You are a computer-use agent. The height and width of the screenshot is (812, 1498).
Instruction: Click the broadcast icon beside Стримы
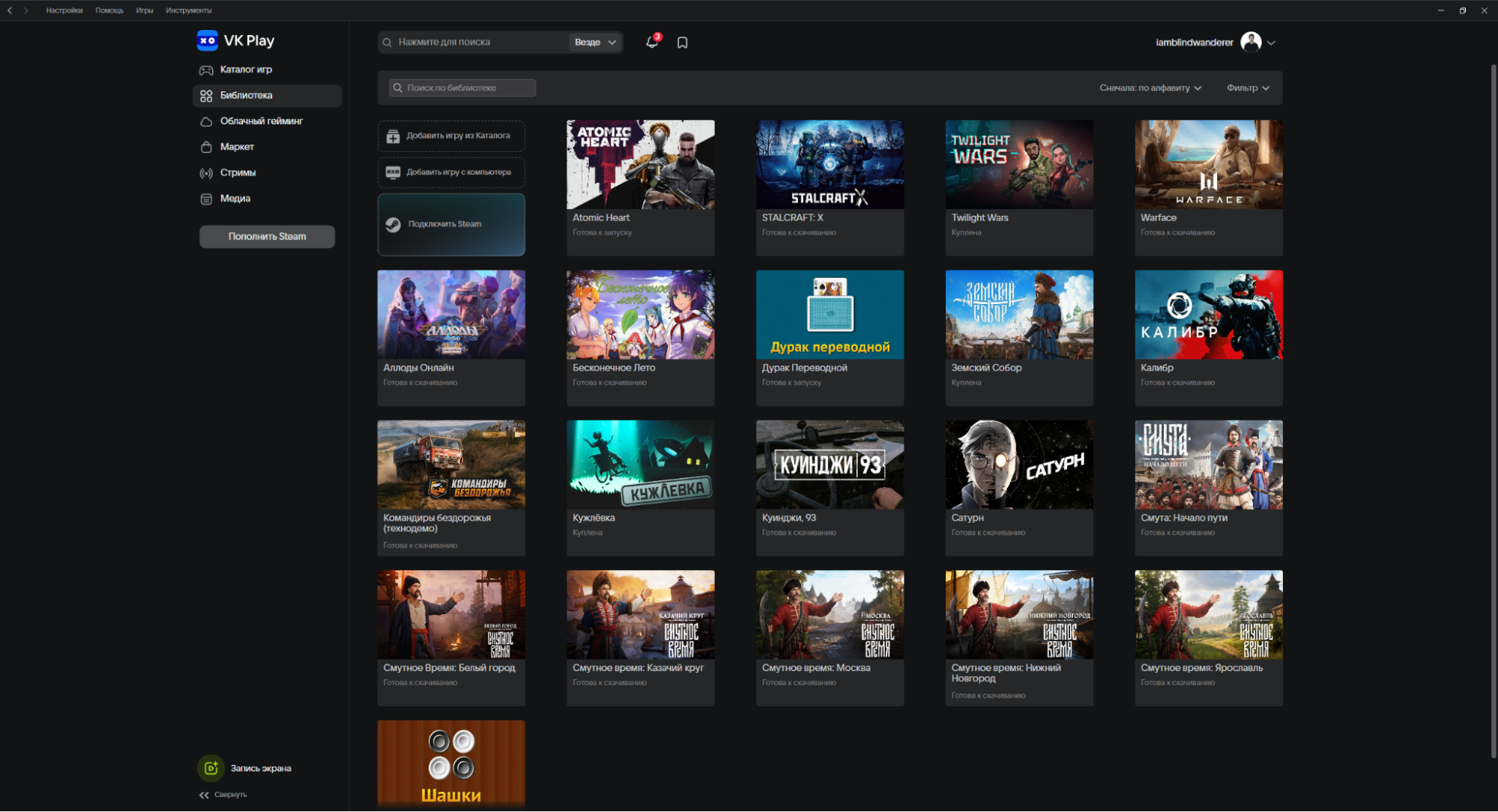[x=206, y=173]
